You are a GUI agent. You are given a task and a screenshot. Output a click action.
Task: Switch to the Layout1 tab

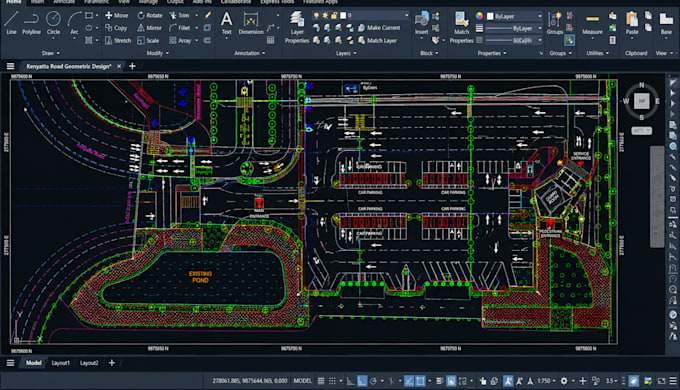pos(61,363)
